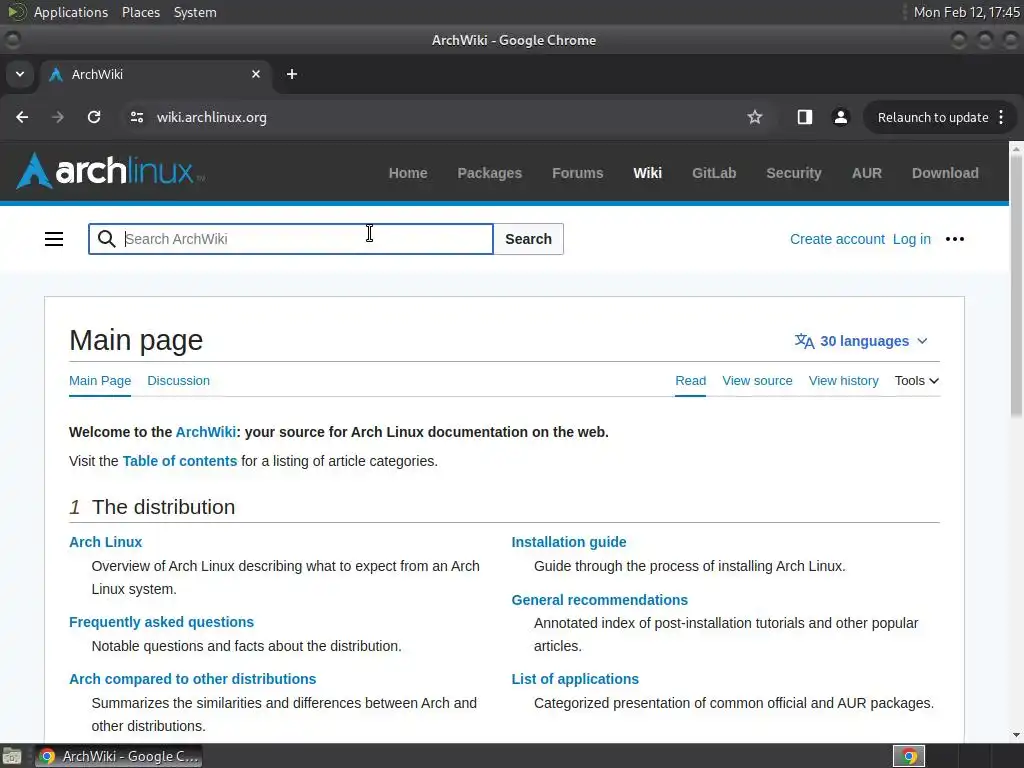This screenshot has width=1024, height=768.
Task: Select the Read tab
Action: point(690,381)
